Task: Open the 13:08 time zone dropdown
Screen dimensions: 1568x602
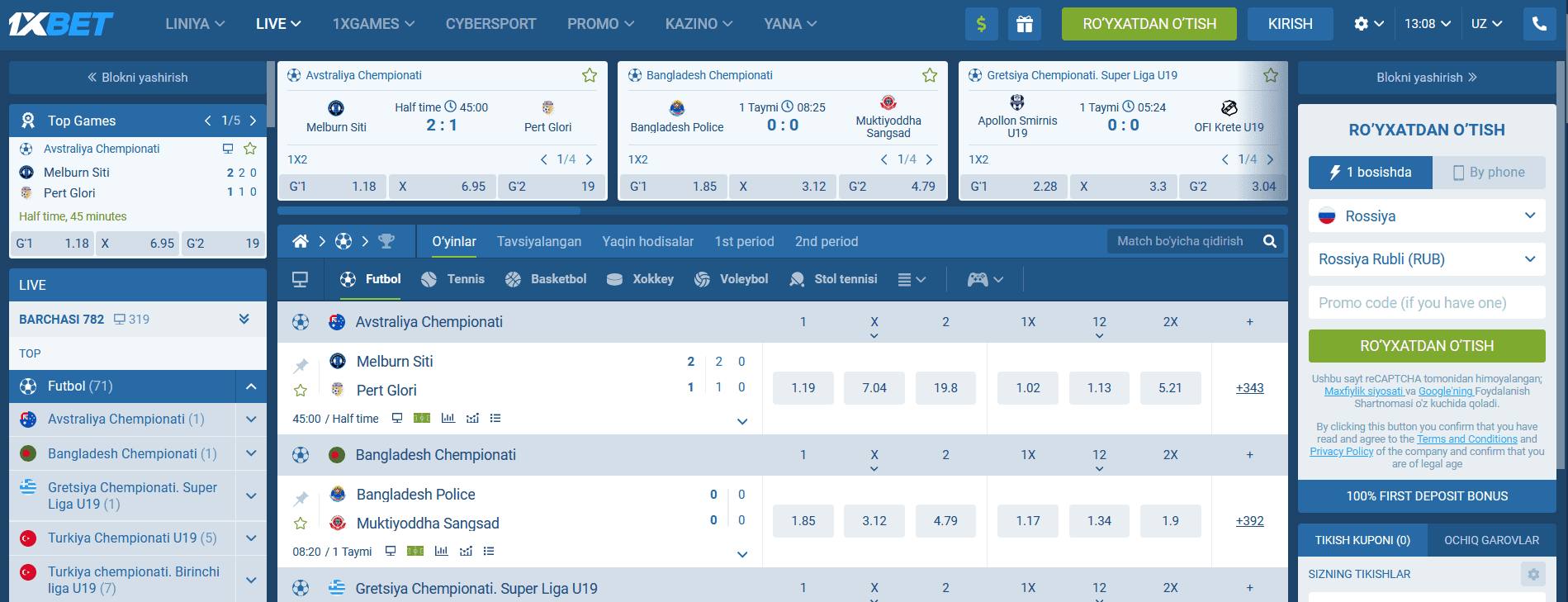Action: (1428, 24)
